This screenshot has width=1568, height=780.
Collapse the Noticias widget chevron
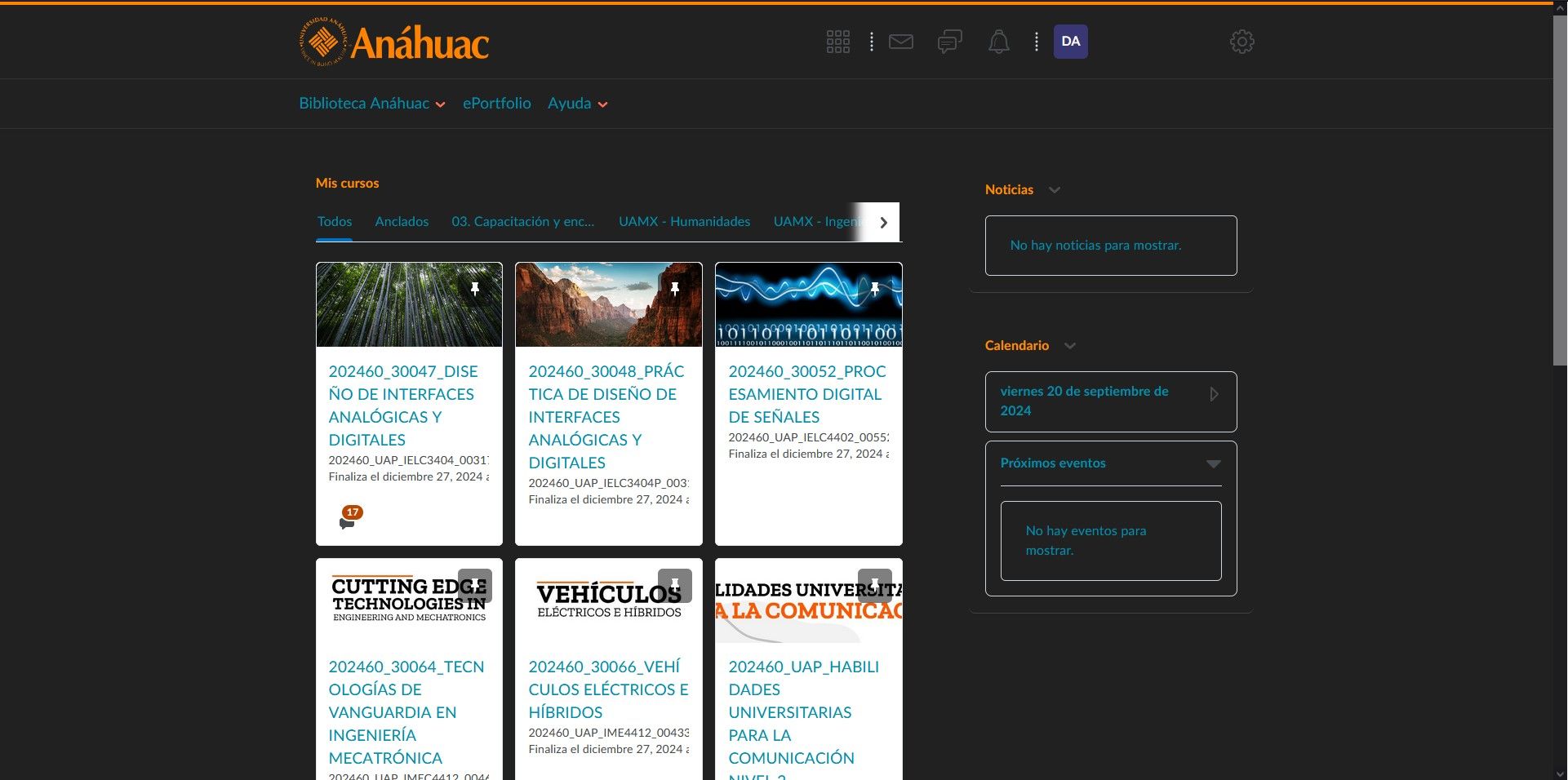click(x=1055, y=190)
